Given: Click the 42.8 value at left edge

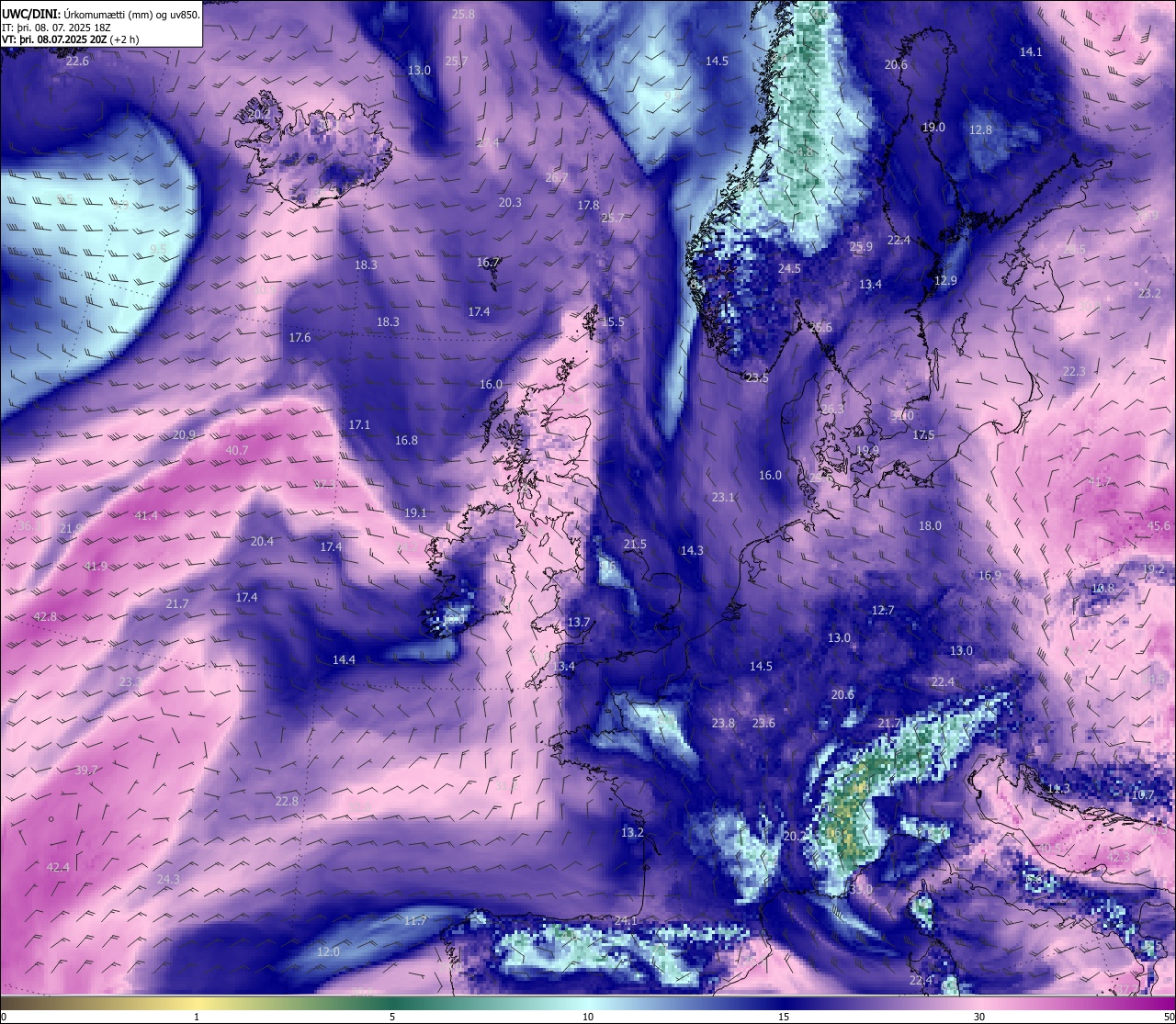Looking at the screenshot, I should [45, 617].
